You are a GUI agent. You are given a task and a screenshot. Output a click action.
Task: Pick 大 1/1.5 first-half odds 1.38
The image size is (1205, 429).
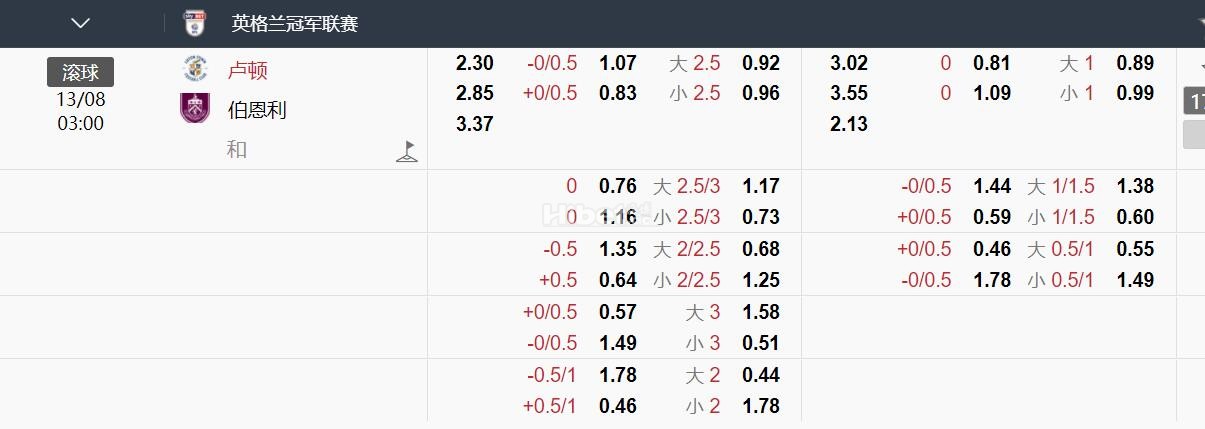tap(1135, 186)
